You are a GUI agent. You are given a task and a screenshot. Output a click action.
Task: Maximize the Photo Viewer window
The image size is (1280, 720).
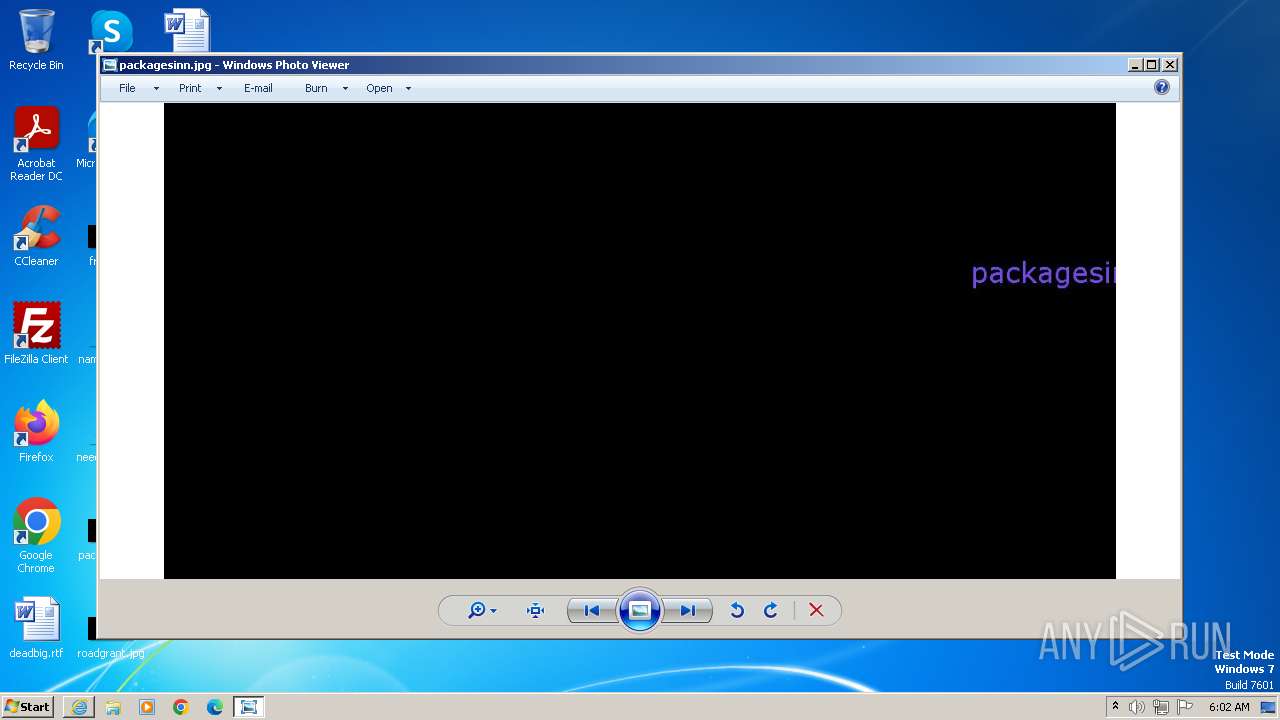[x=1152, y=65]
